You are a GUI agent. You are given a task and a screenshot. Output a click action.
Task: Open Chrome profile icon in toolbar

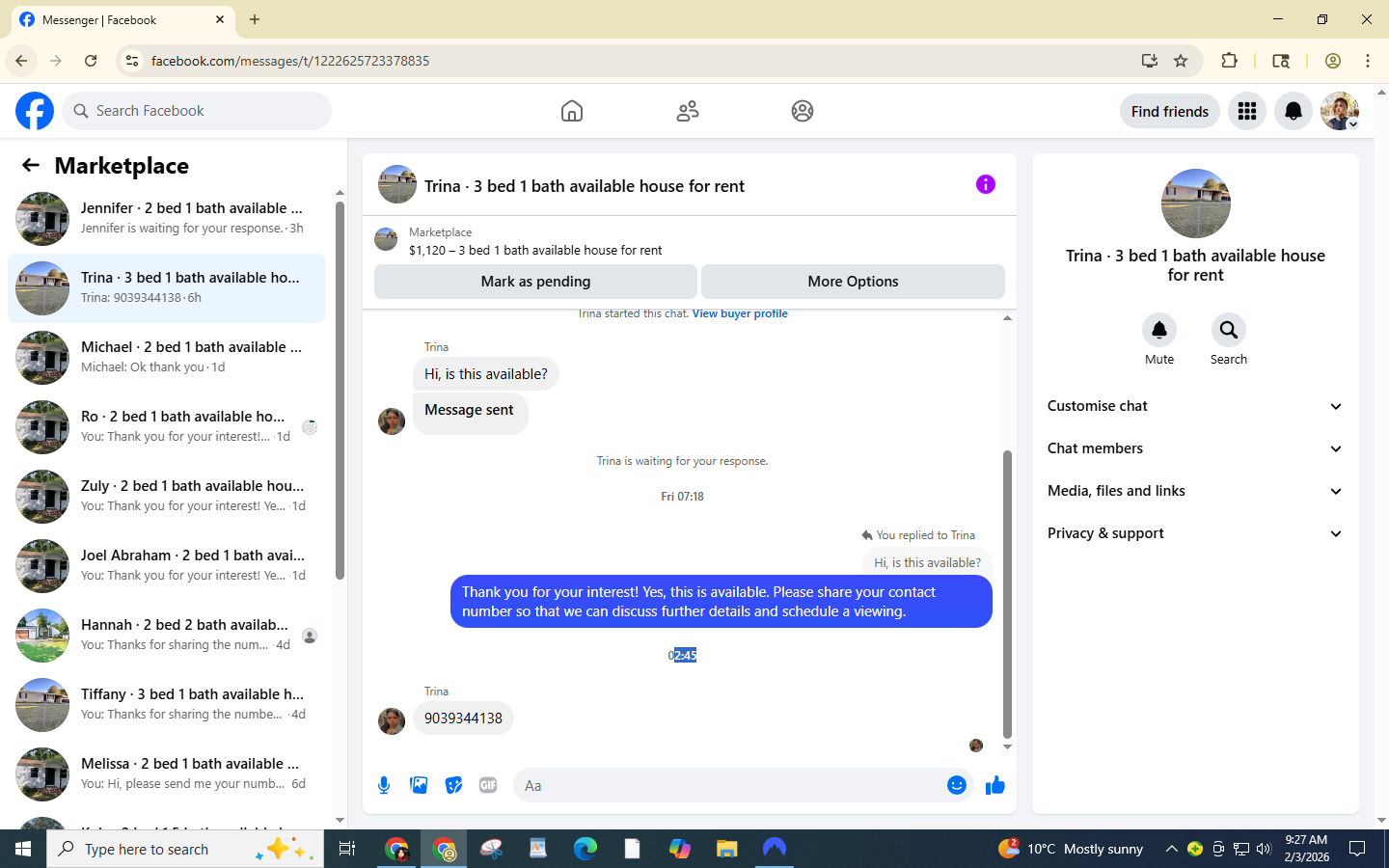click(1333, 61)
